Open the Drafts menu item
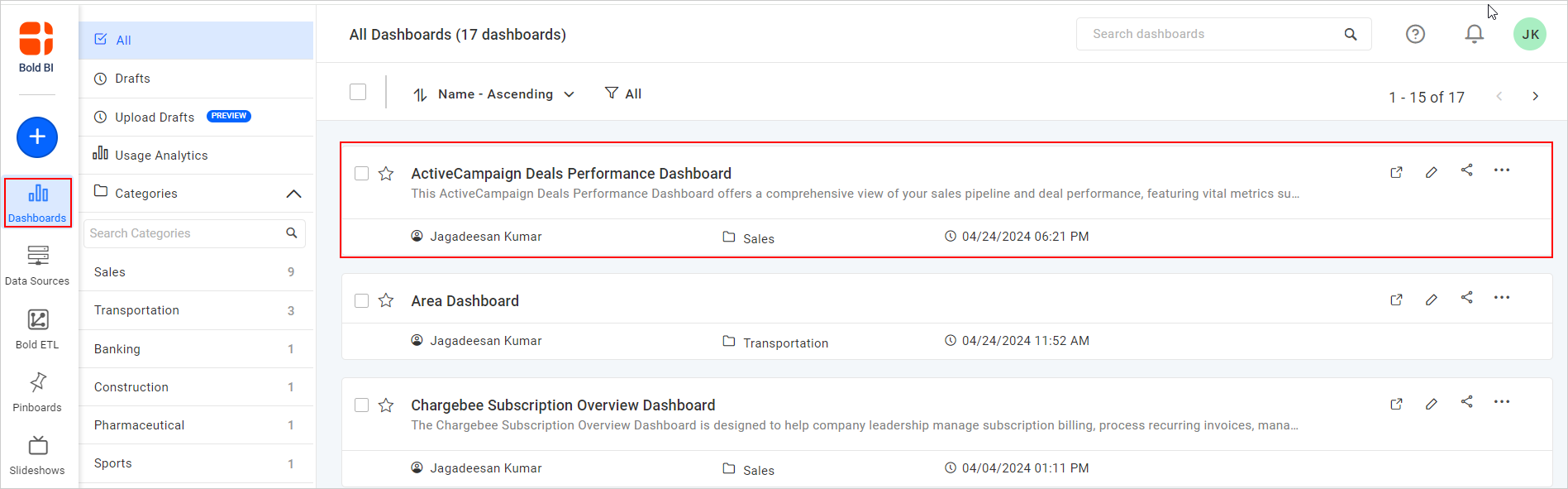 tap(196, 79)
